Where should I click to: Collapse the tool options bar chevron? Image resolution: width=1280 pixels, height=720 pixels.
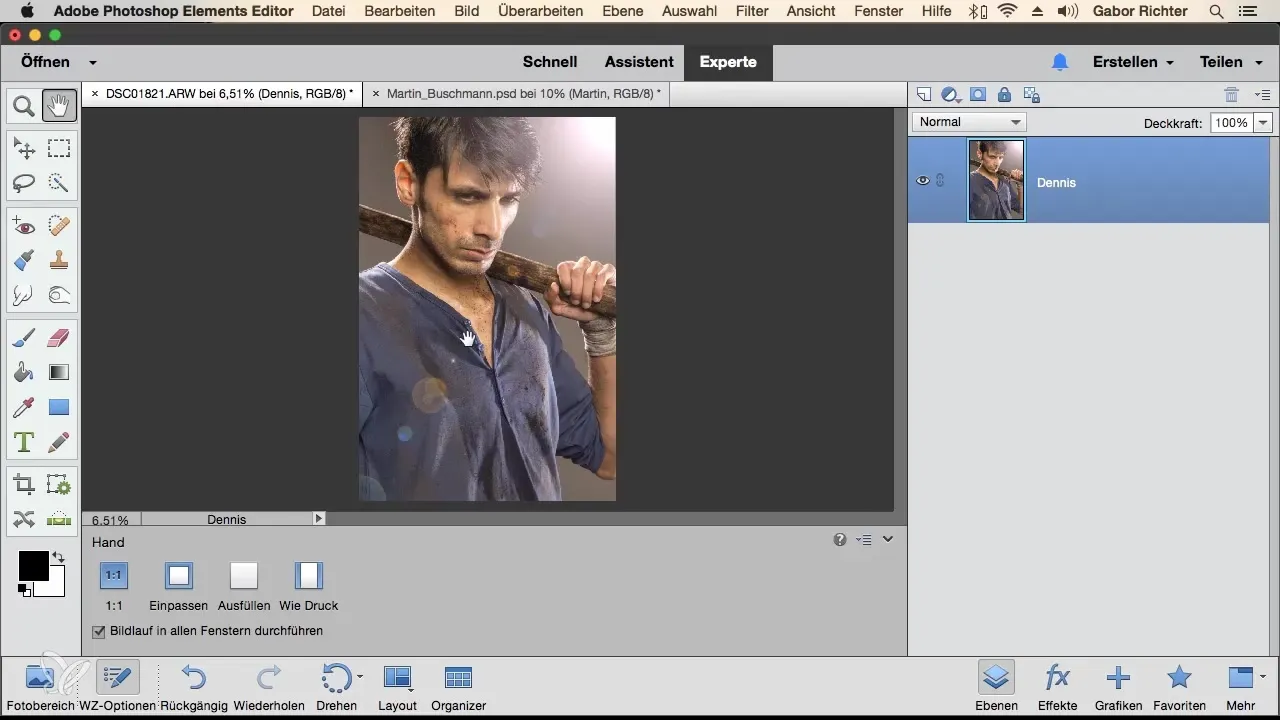pyautogui.click(x=888, y=540)
